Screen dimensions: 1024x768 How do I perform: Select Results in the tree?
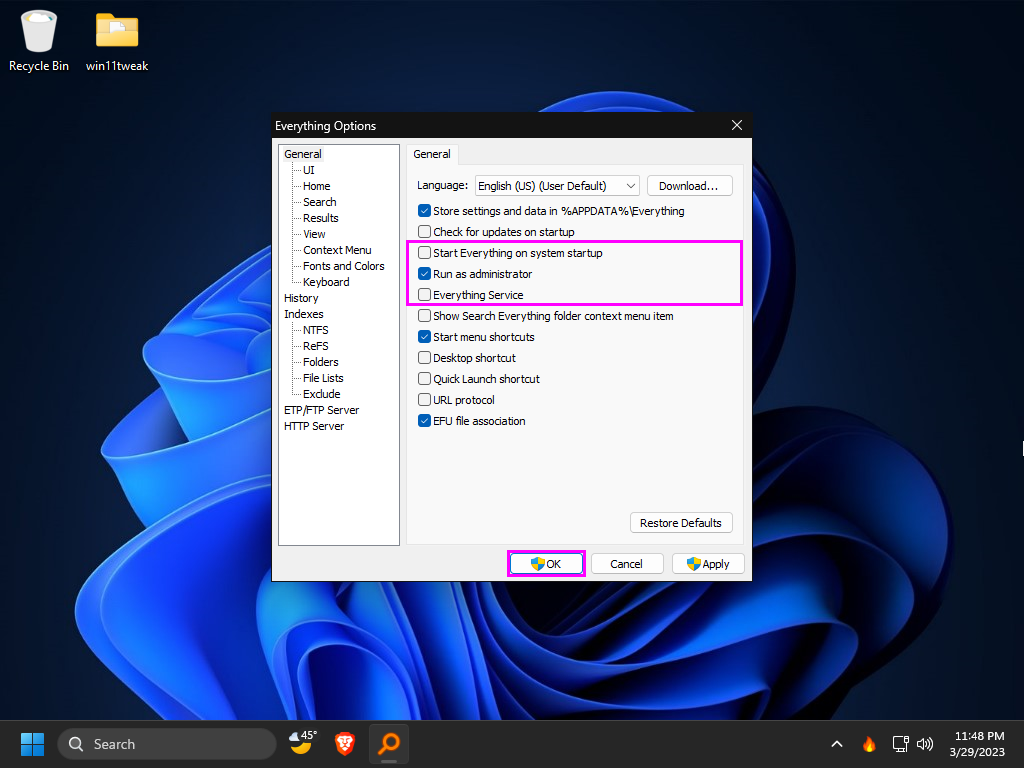click(321, 218)
